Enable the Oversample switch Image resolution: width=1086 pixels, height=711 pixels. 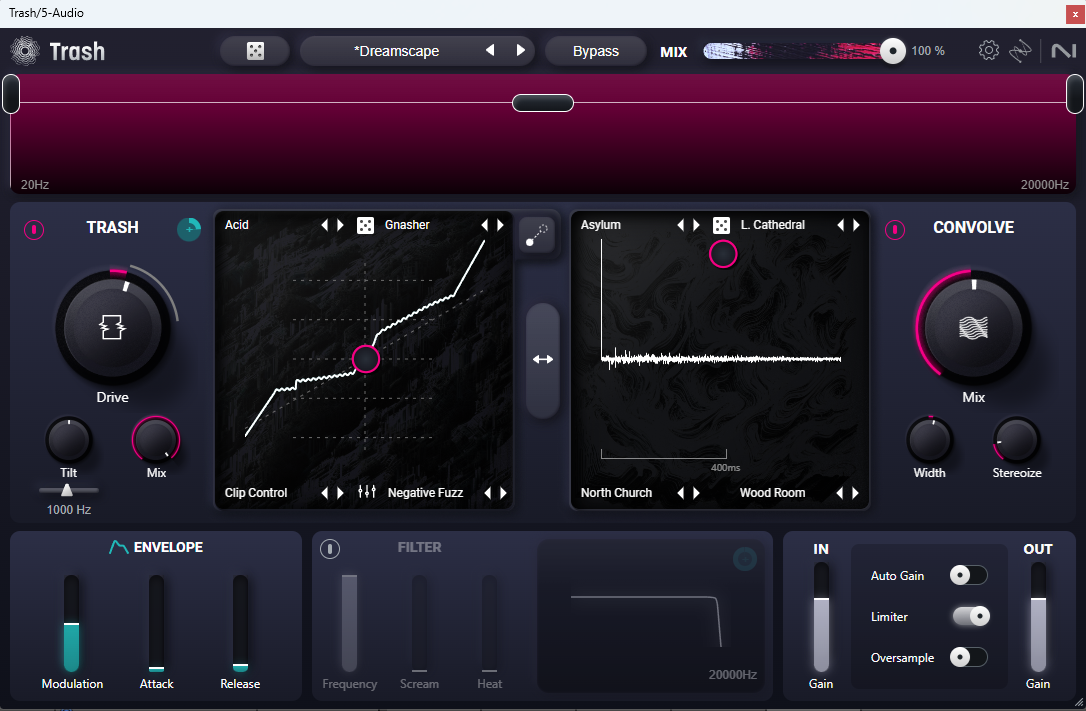[968, 657]
